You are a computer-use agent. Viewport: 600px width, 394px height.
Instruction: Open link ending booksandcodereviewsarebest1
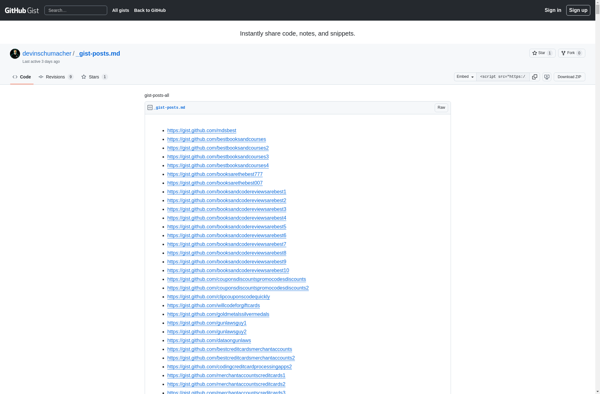point(227,192)
